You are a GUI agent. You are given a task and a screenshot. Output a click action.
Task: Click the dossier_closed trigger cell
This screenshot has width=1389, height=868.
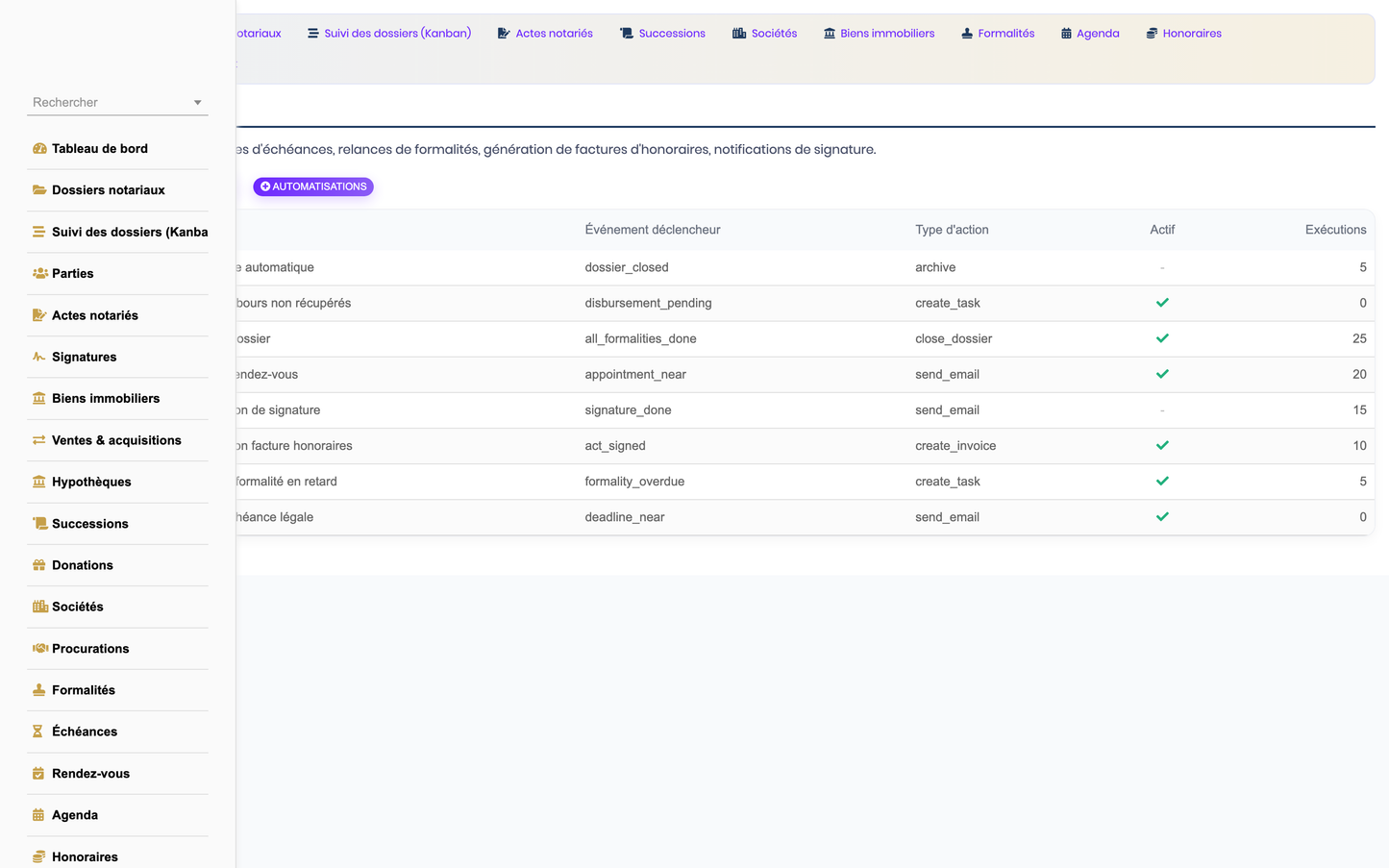[x=627, y=267]
